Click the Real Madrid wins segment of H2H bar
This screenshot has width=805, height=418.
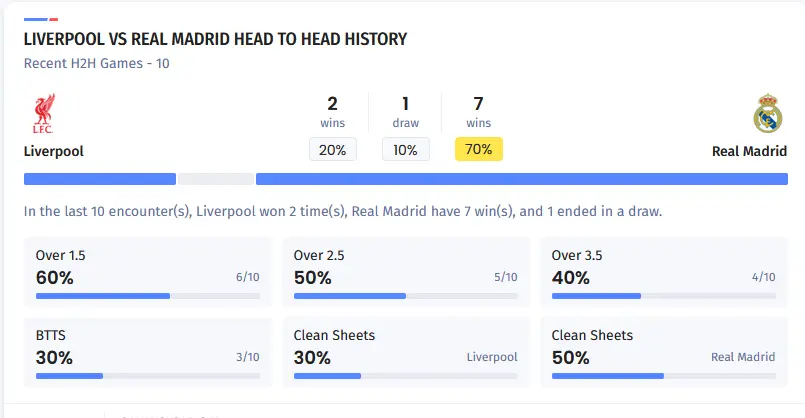pyautogui.click(x=521, y=179)
